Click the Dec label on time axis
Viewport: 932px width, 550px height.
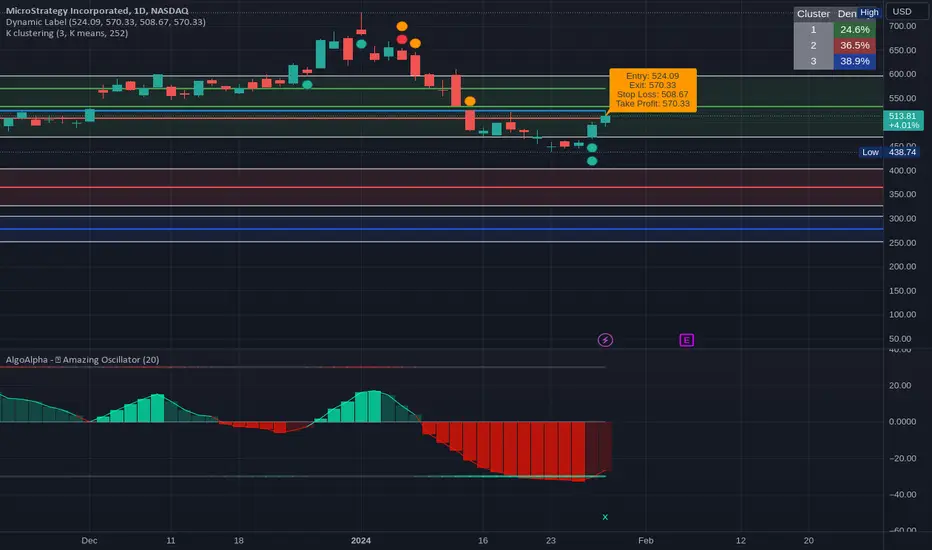(x=89, y=540)
